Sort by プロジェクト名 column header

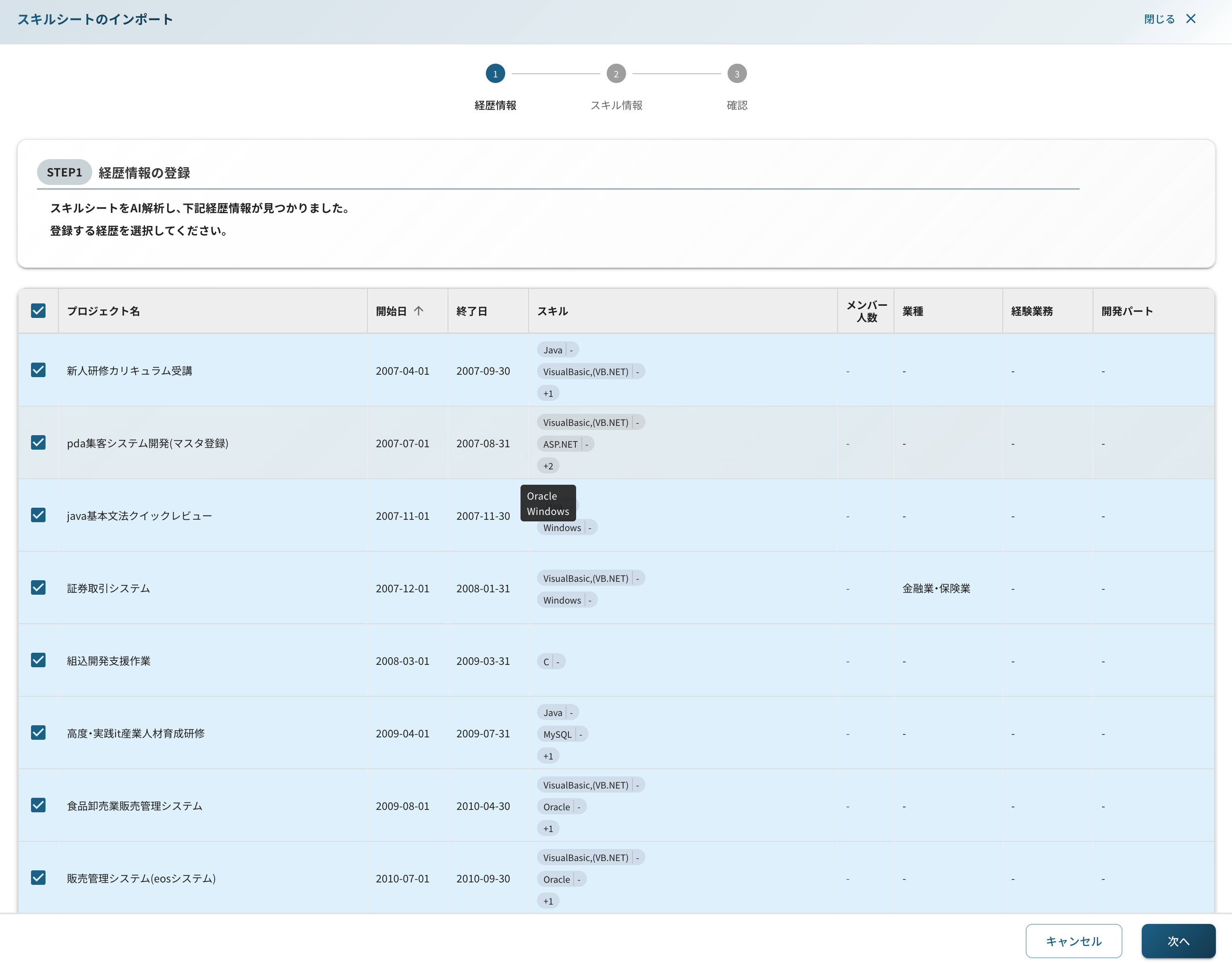click(103, 311)
